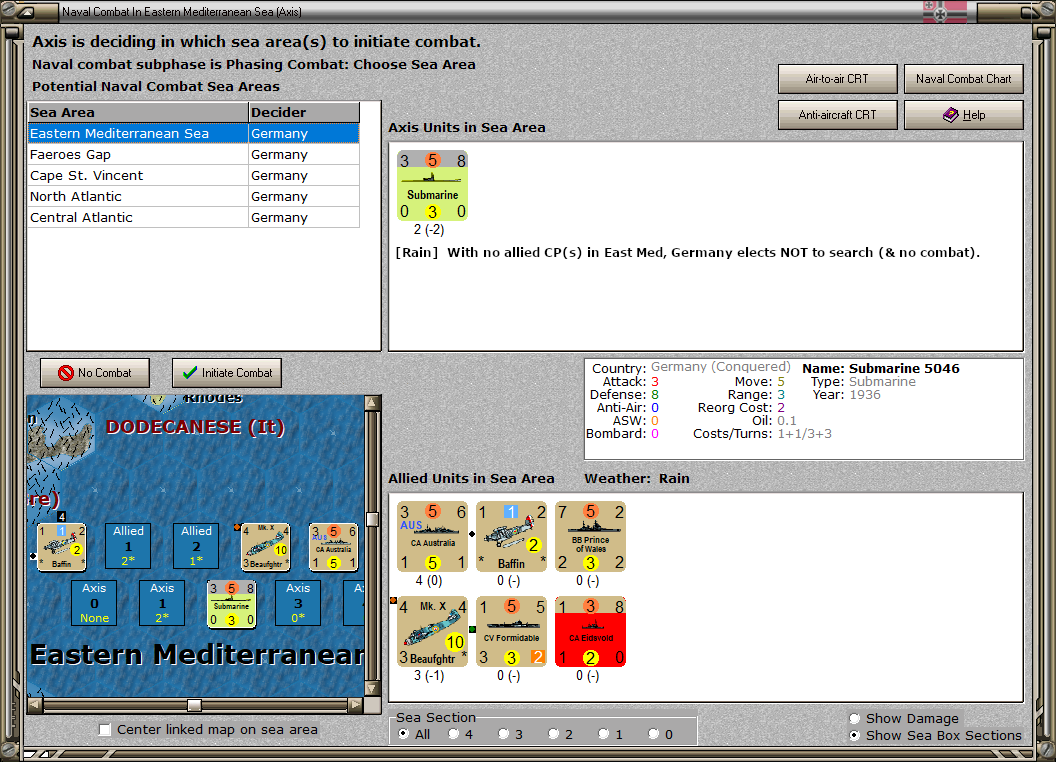This screenshot has height=762, width=1056.
Task: Click the map's horizontal scrollbar right arrow
Action: tap(356, 705)
